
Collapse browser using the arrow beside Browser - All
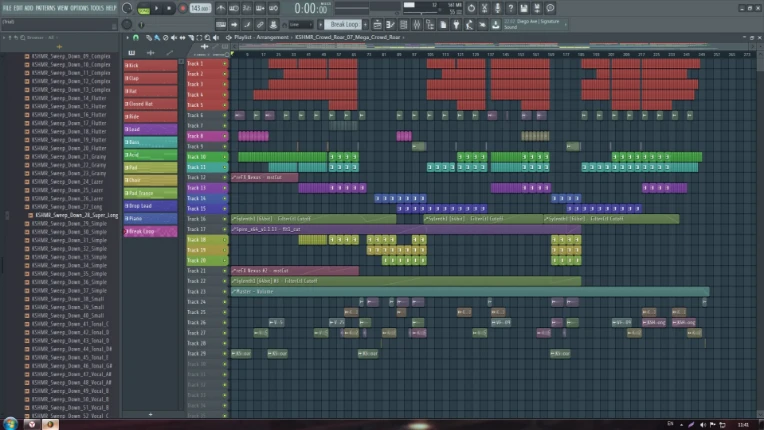4,37
